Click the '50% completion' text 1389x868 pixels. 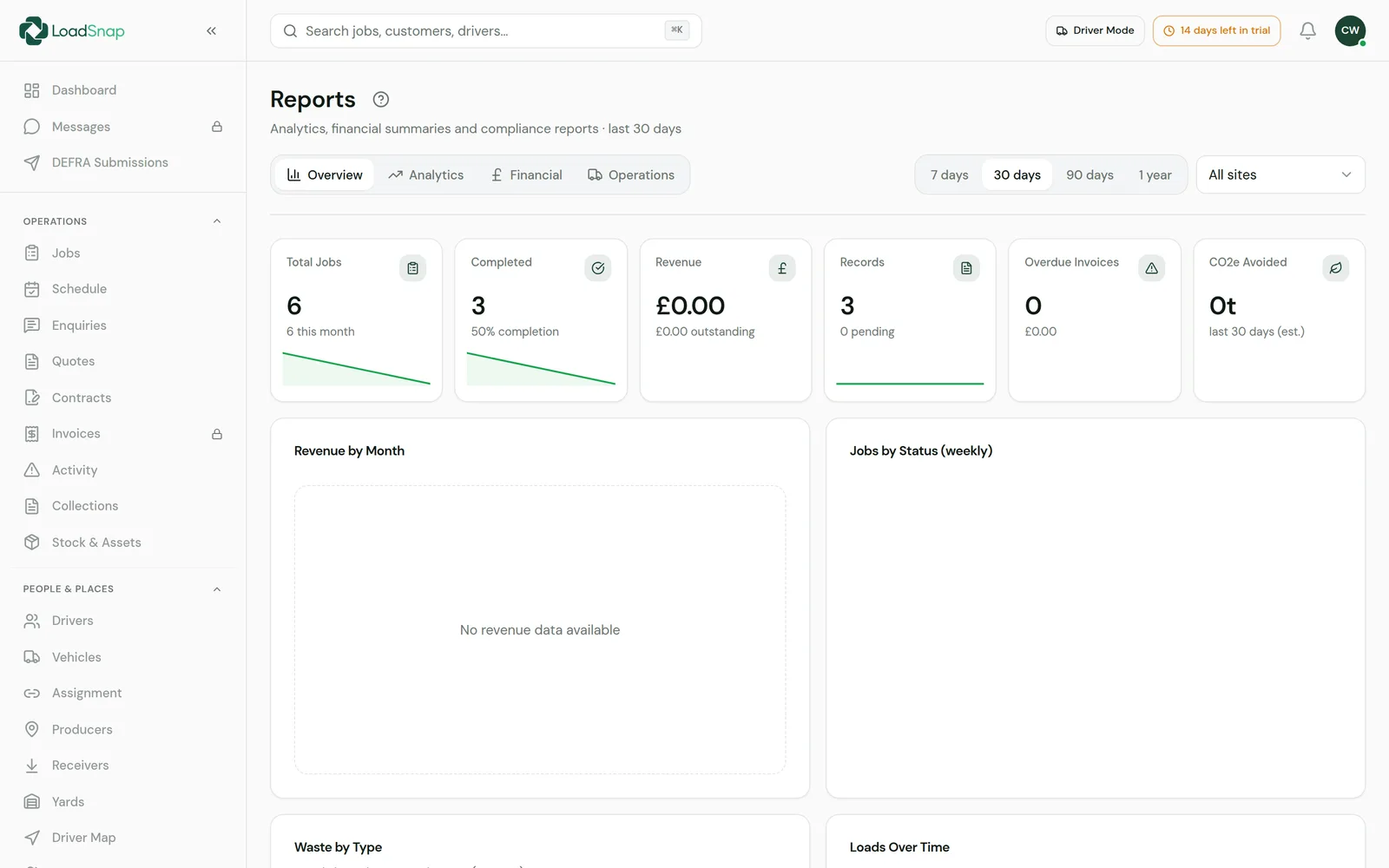(x=515, y=332)
